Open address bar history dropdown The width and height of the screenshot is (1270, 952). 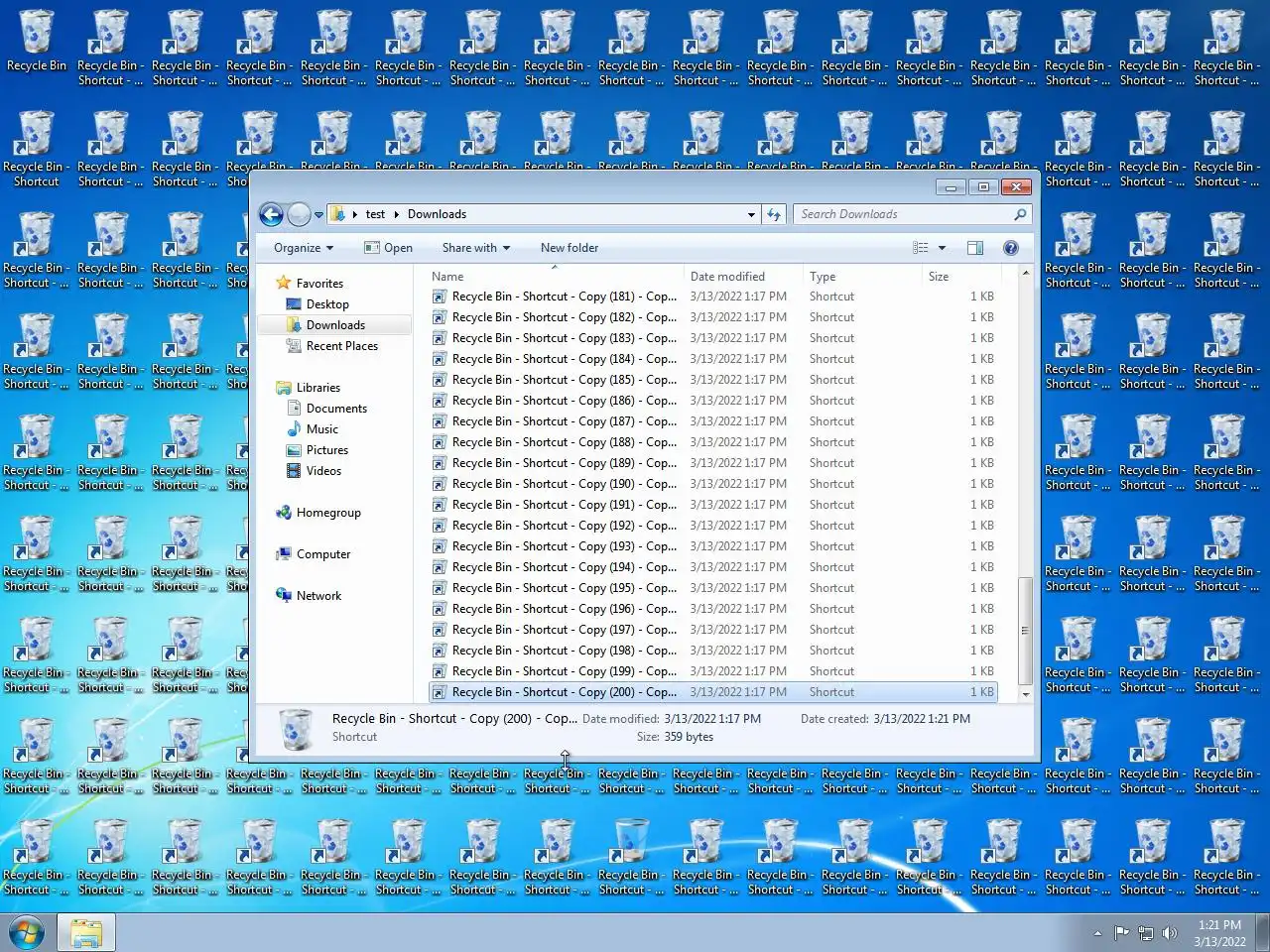pyautogui.click(x=751, y=214)
